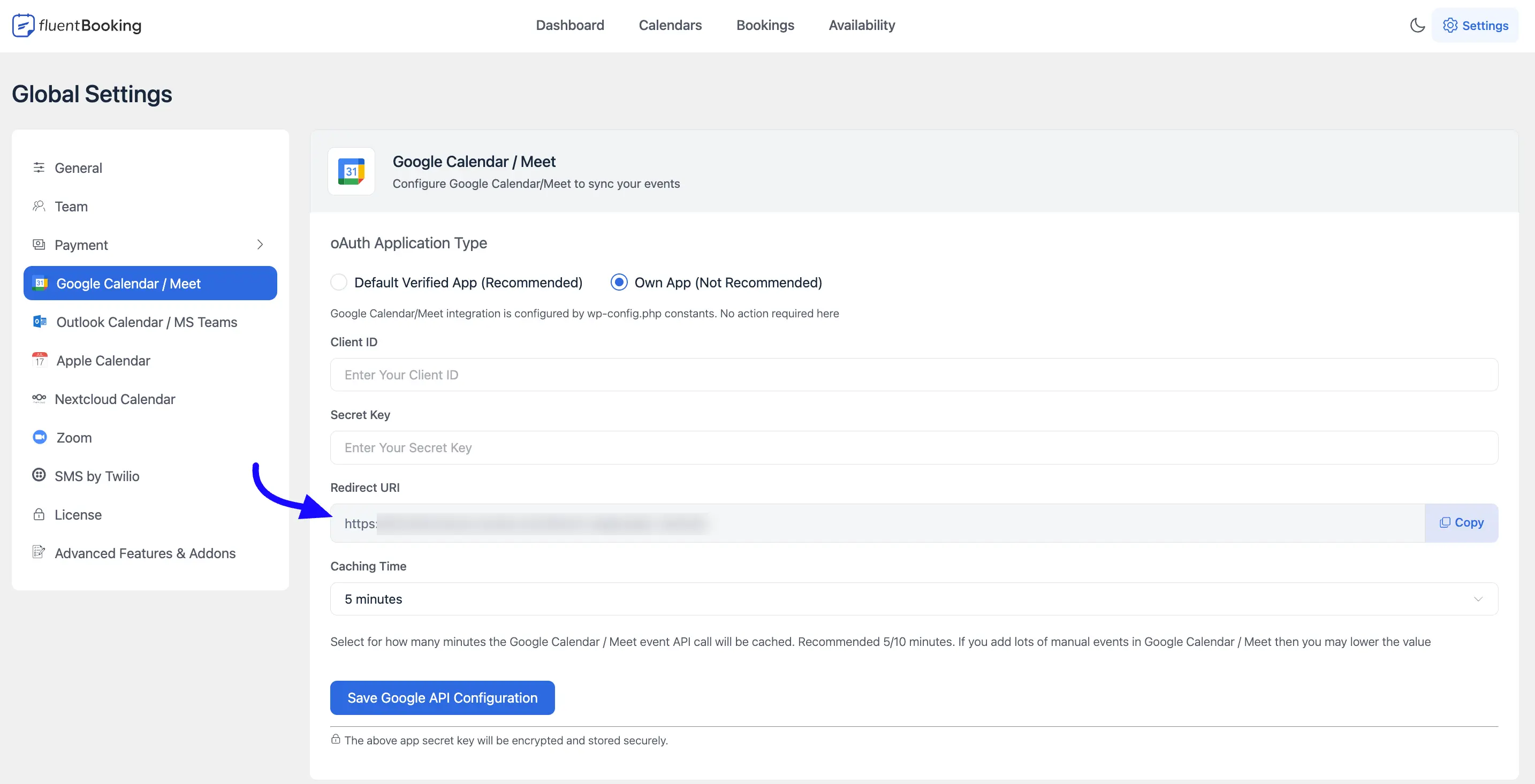Open the Caching Time dropdown

coord(914,599)
